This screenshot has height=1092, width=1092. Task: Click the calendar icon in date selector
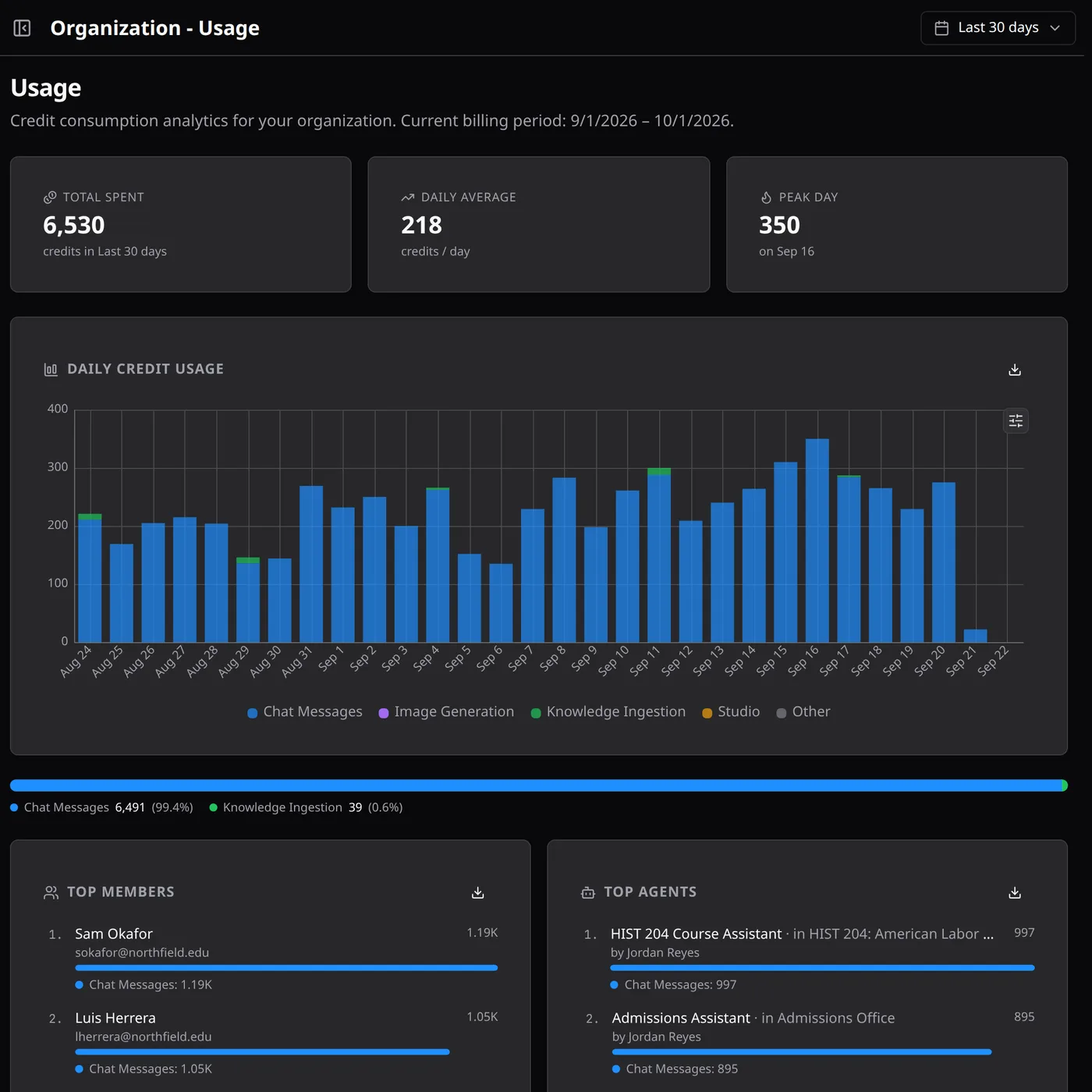942,28
